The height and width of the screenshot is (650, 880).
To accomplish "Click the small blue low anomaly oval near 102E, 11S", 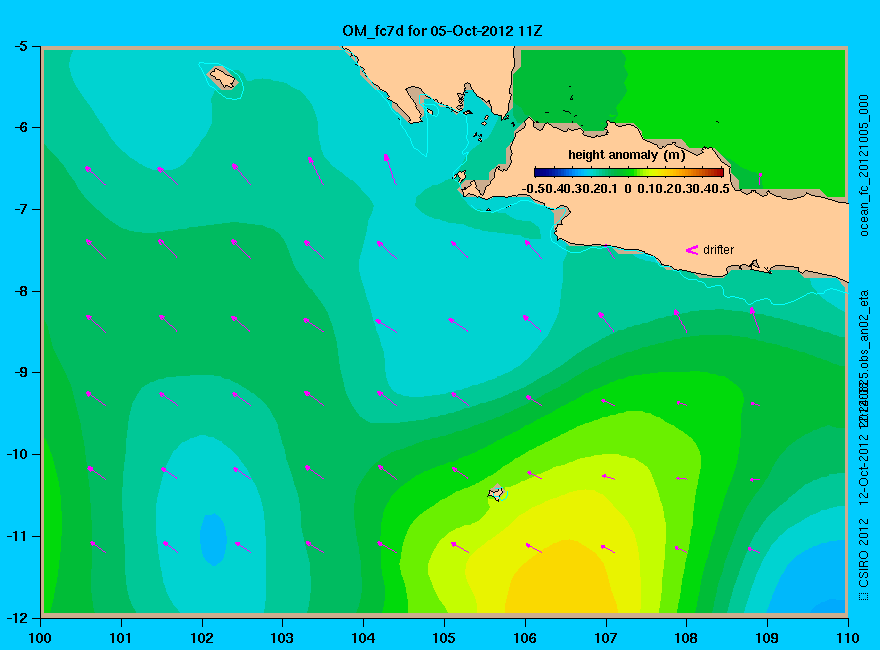I will point(213,539).
